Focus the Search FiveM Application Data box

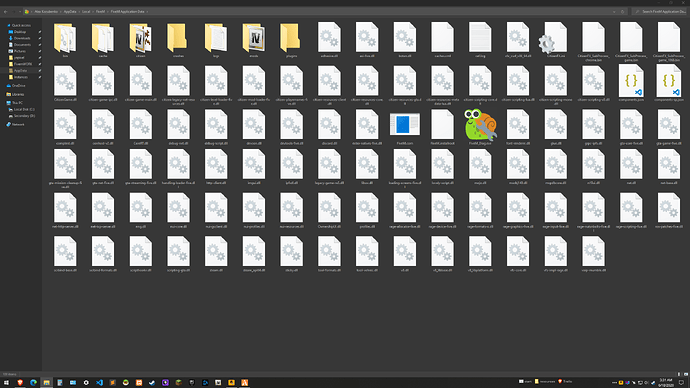pyautogui.click(x=659, y=11)
